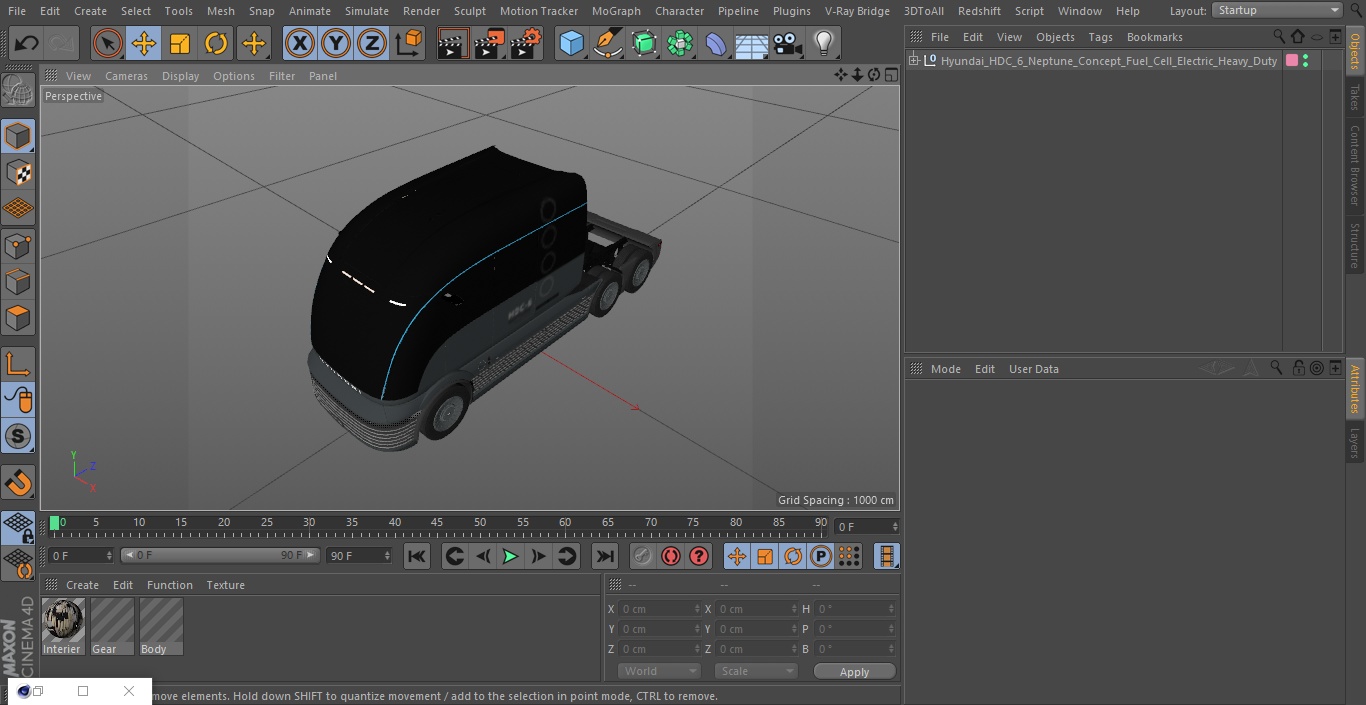Add a Cube primitive object
1366x705 pixels.
571,43
